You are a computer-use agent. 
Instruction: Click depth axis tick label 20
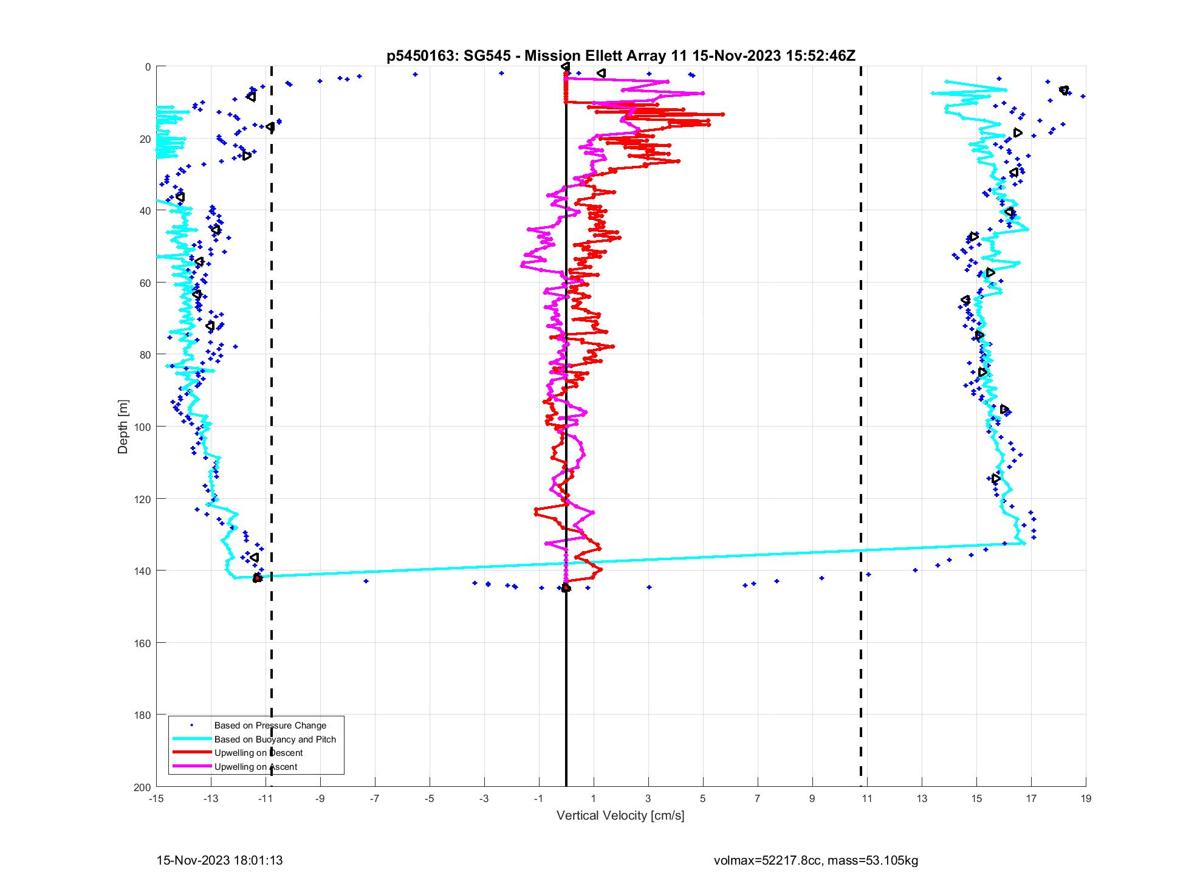click(x=144, y=139)
